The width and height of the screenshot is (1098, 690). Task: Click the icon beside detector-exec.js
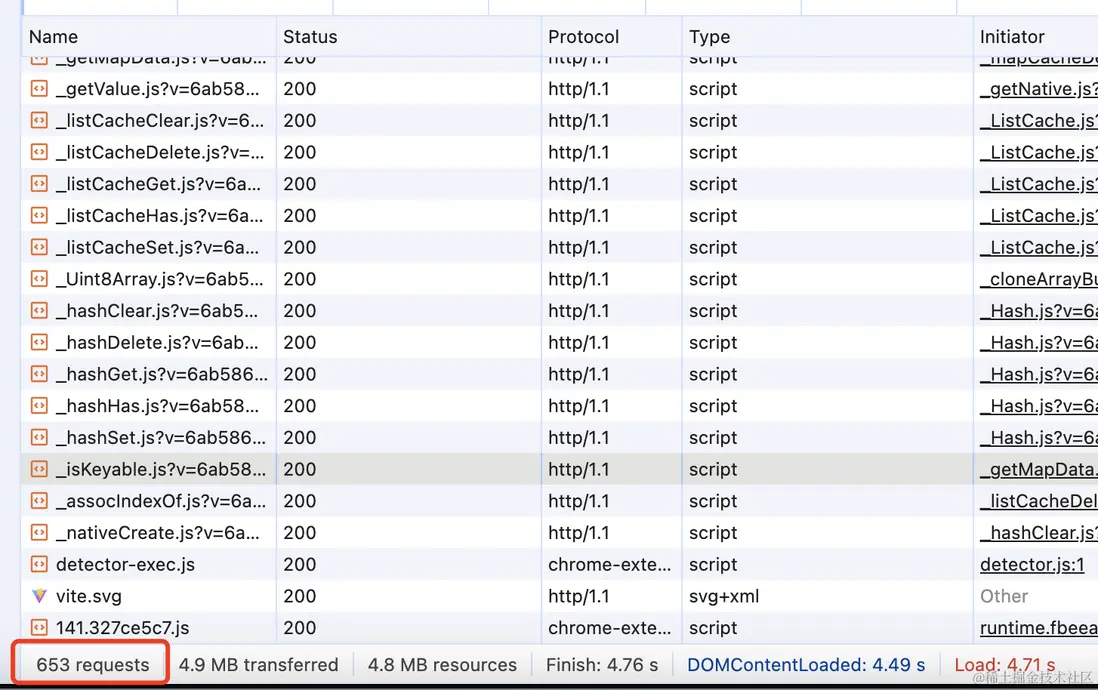(x=39, y=564)
